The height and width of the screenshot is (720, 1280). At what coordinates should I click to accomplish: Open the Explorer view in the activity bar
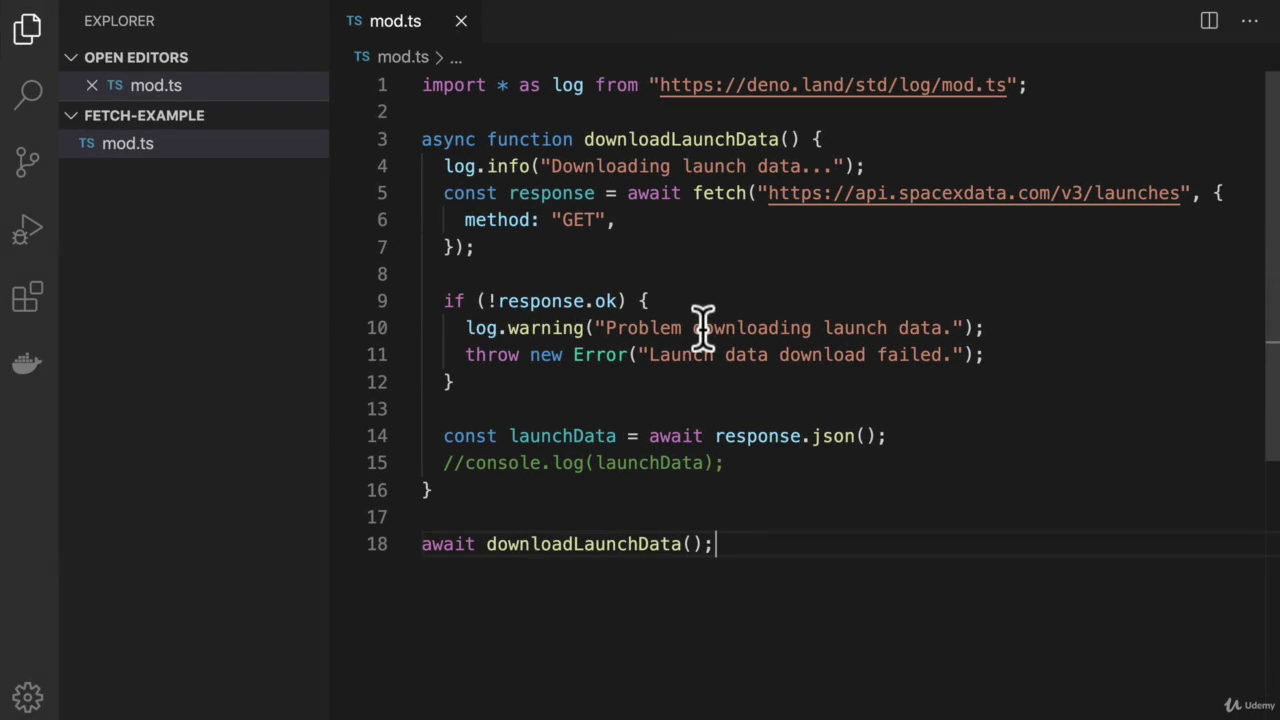coord(28,29)
